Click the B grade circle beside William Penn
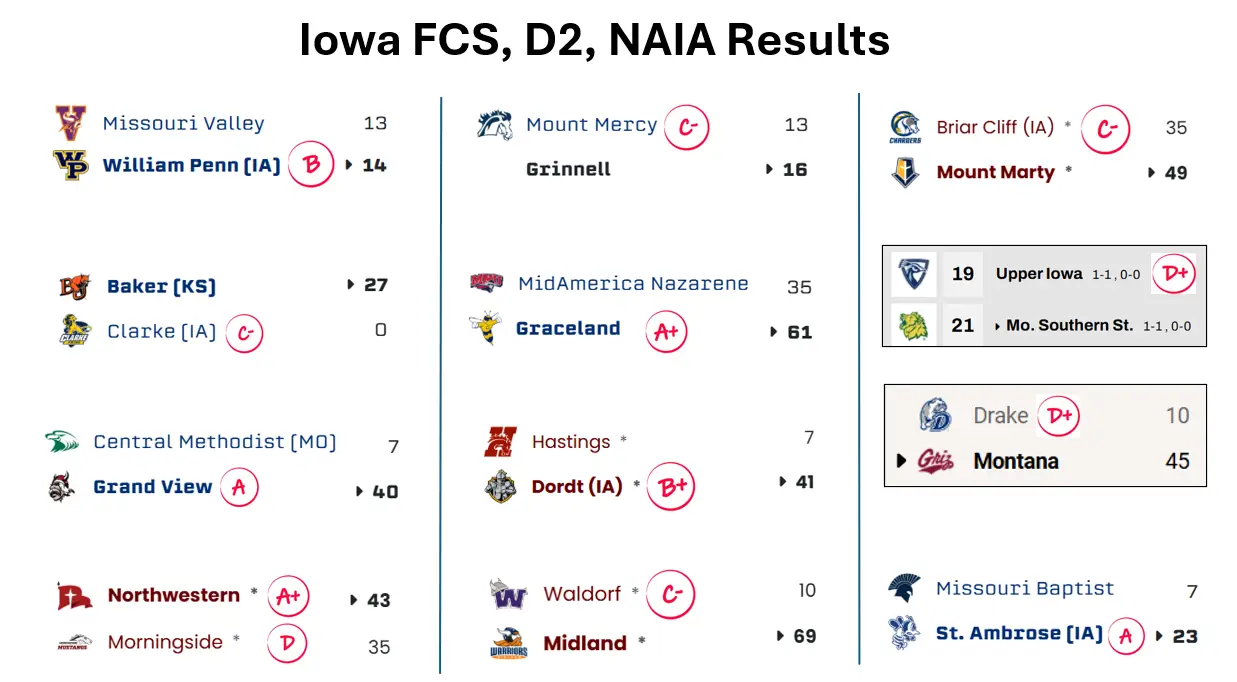This screenshot has width=1237, height=682. coord(311,165)
